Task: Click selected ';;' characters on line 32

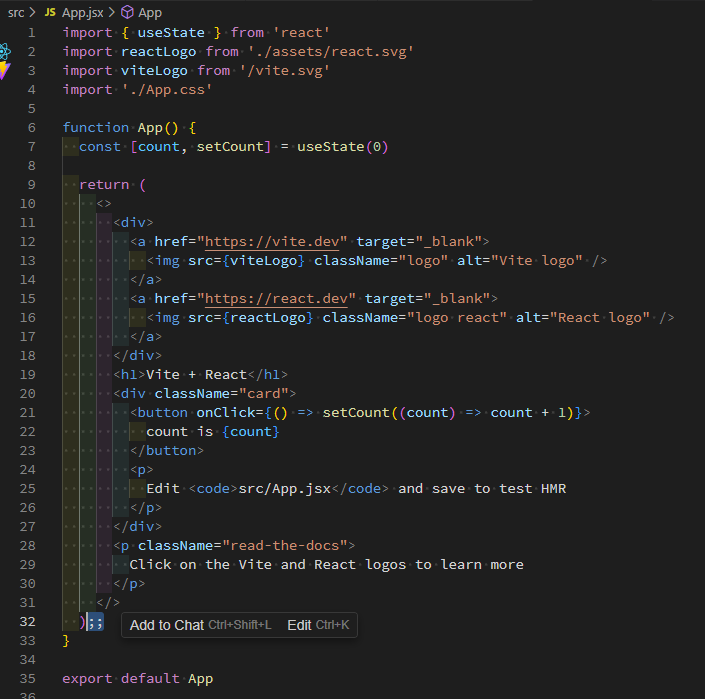Action: coord(95,622)
